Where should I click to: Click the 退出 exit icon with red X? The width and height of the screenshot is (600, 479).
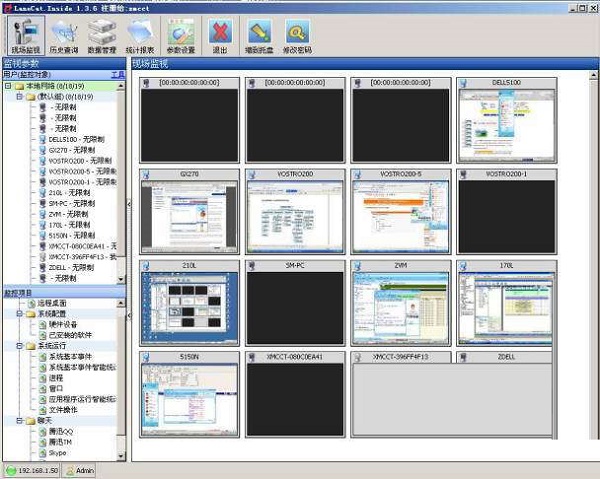[x=220, y=35]
